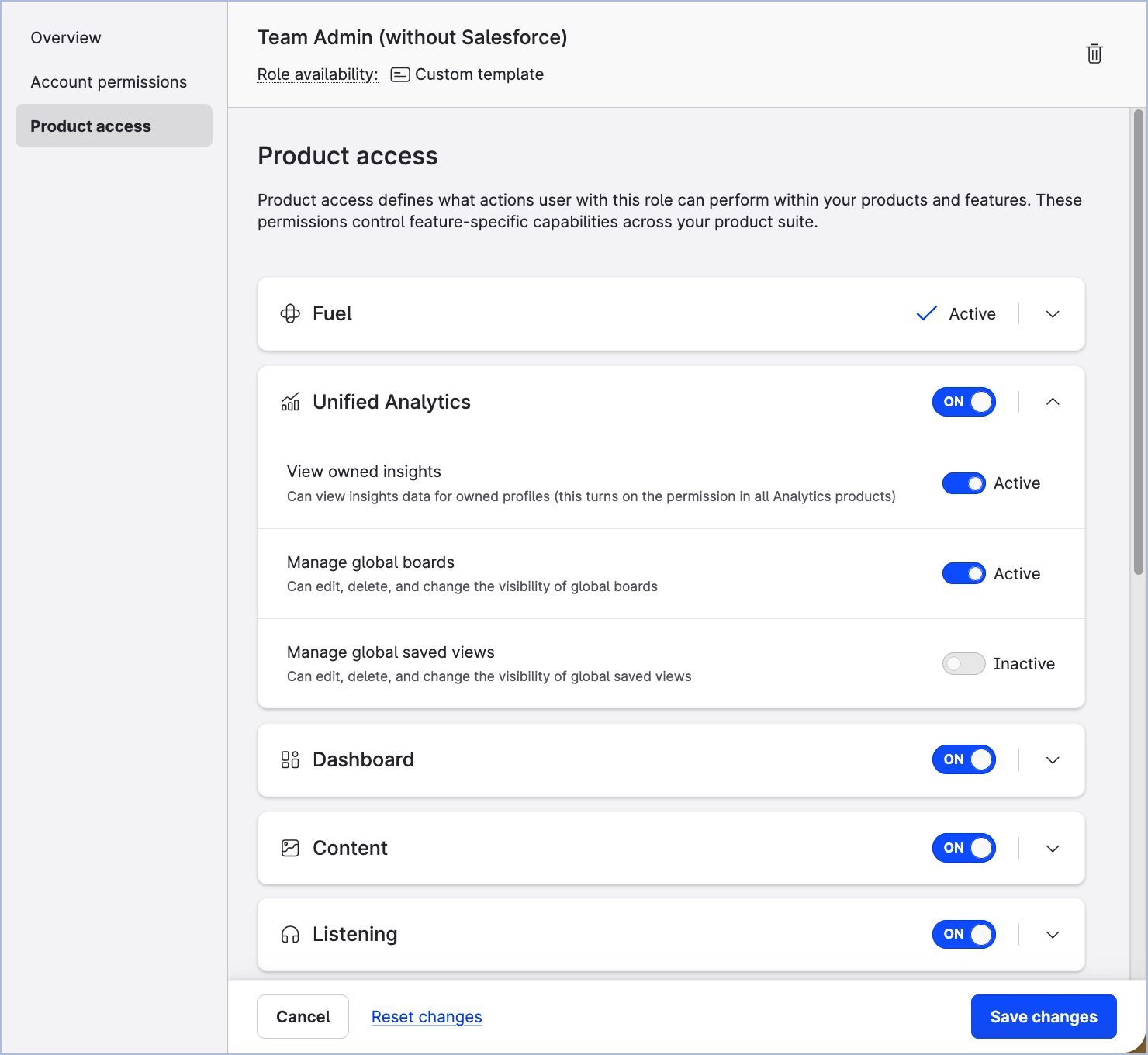This screenshot has width=1148, height=1055.
Task: Expand the Fuel section chevron
Action: (1053, 314)
